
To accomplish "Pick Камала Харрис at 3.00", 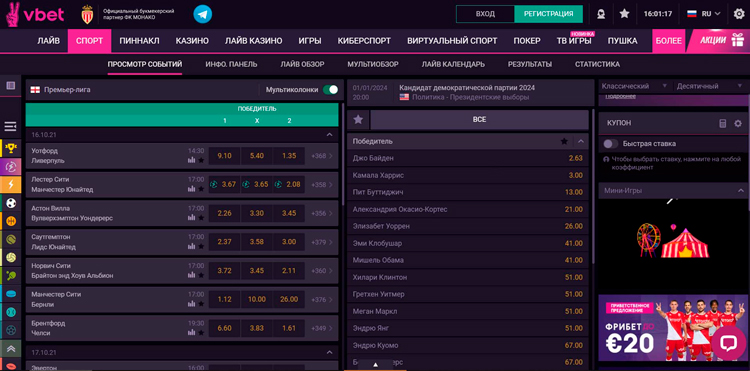I will tap(468, 175).
